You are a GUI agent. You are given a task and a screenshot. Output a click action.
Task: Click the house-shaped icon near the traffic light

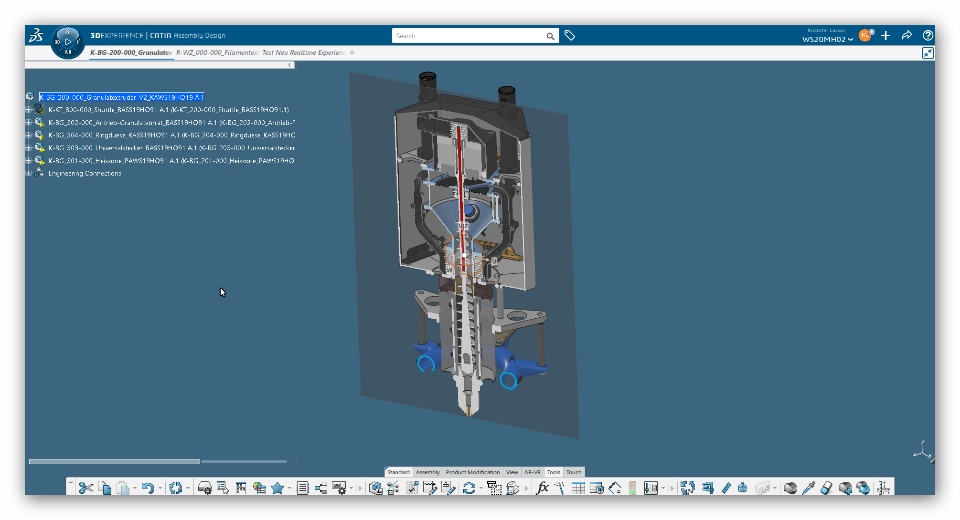click(615, 488)
